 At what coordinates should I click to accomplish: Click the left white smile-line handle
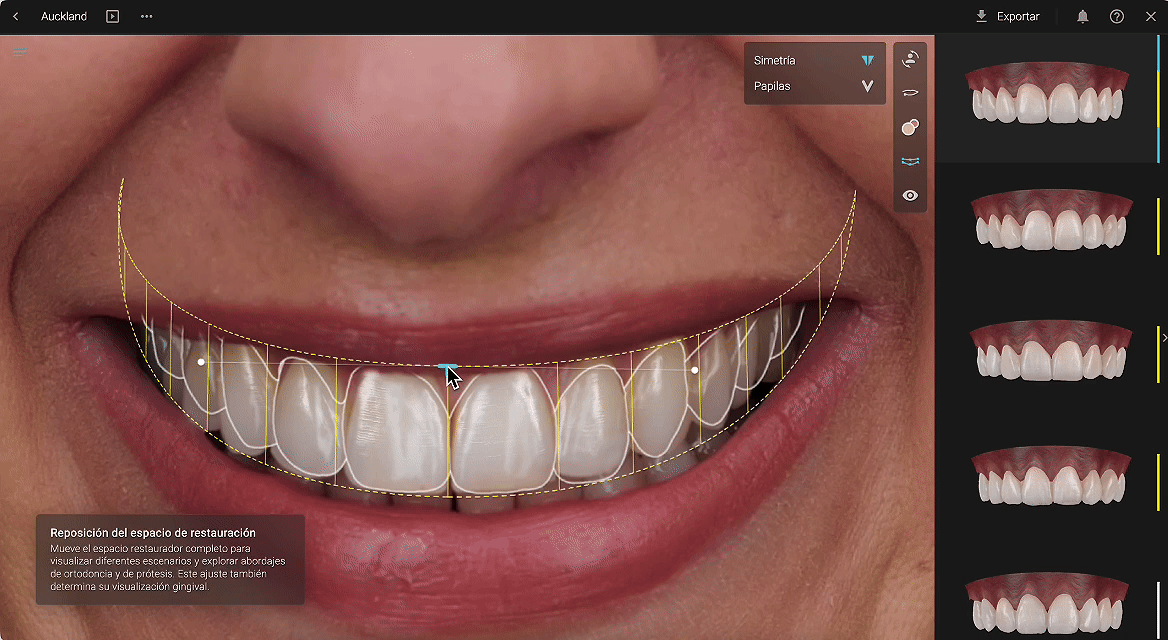[x=201, y=362]
